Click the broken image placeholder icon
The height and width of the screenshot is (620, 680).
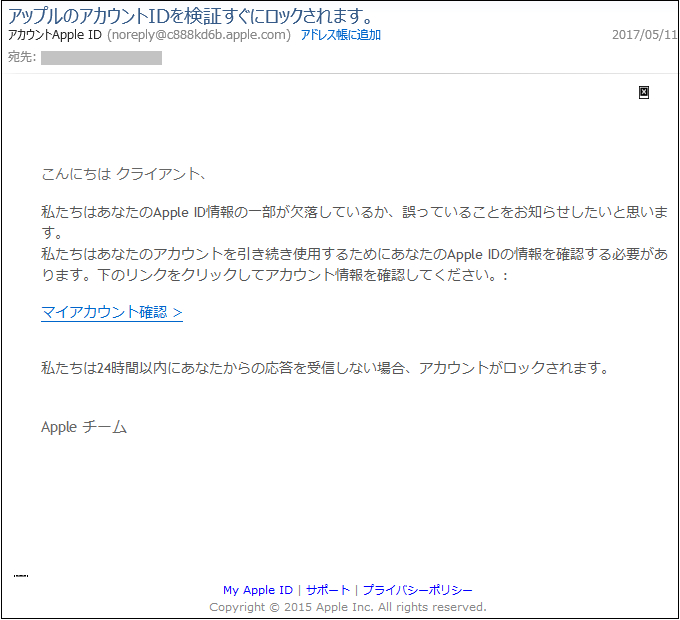pos(644,92)
